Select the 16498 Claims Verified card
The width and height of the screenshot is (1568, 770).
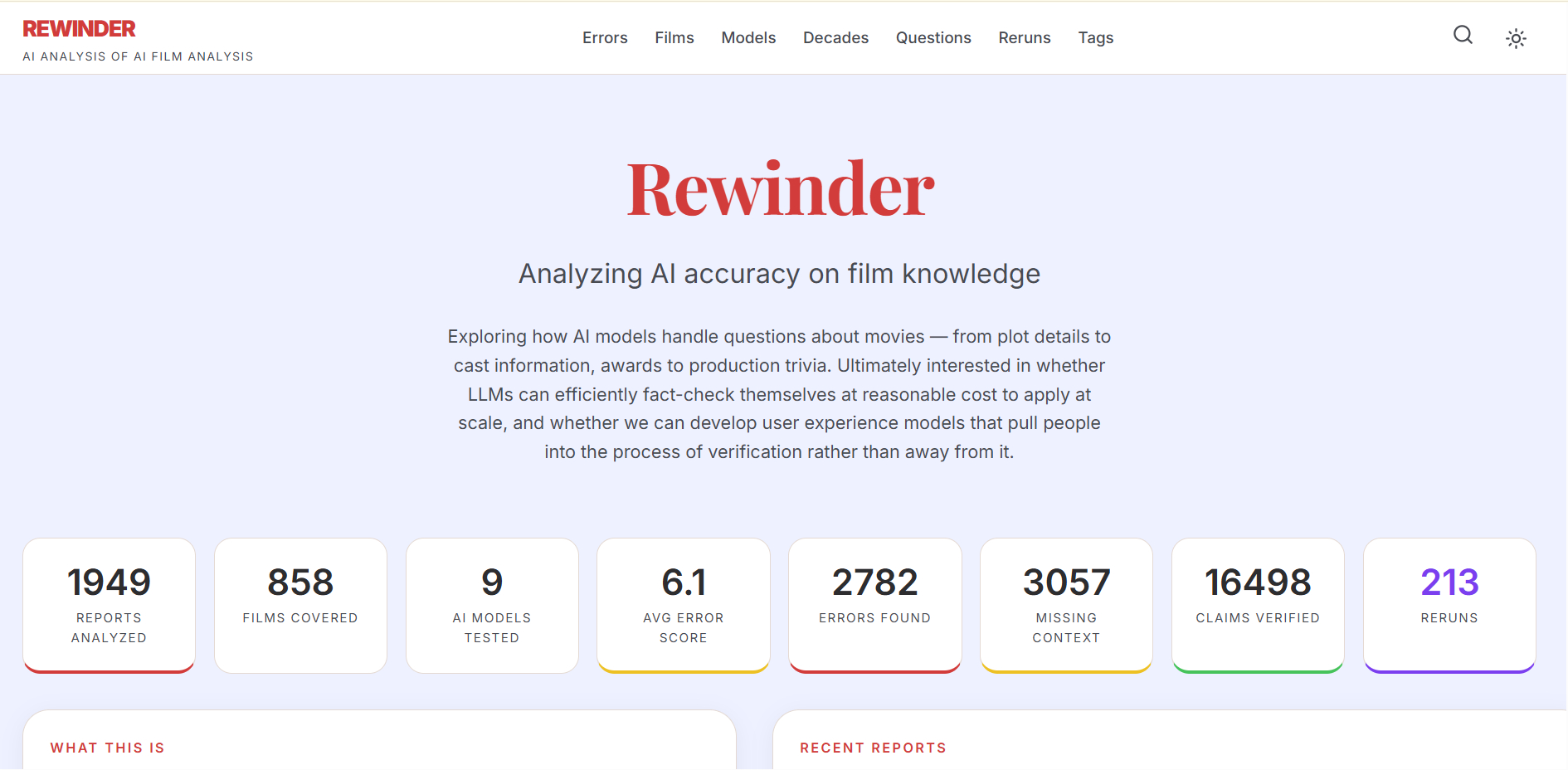[x=1258, y=605]
